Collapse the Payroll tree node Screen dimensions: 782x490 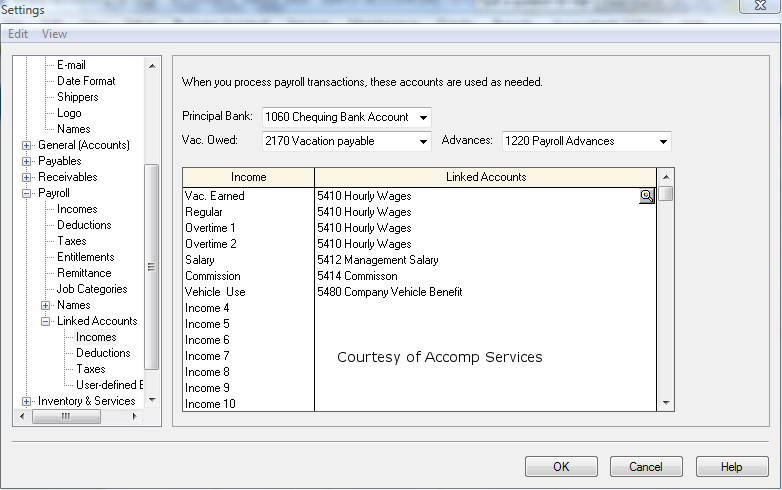click(26, 193)
